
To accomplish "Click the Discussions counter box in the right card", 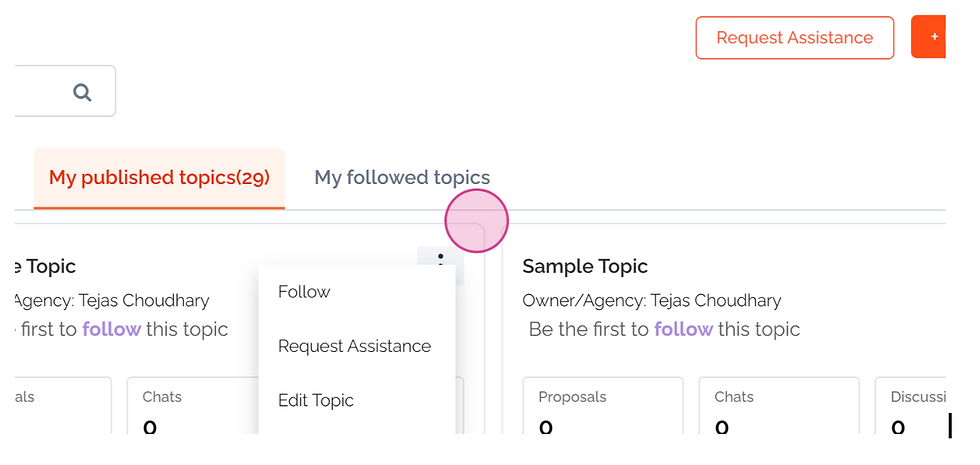I will pos(910,405).
